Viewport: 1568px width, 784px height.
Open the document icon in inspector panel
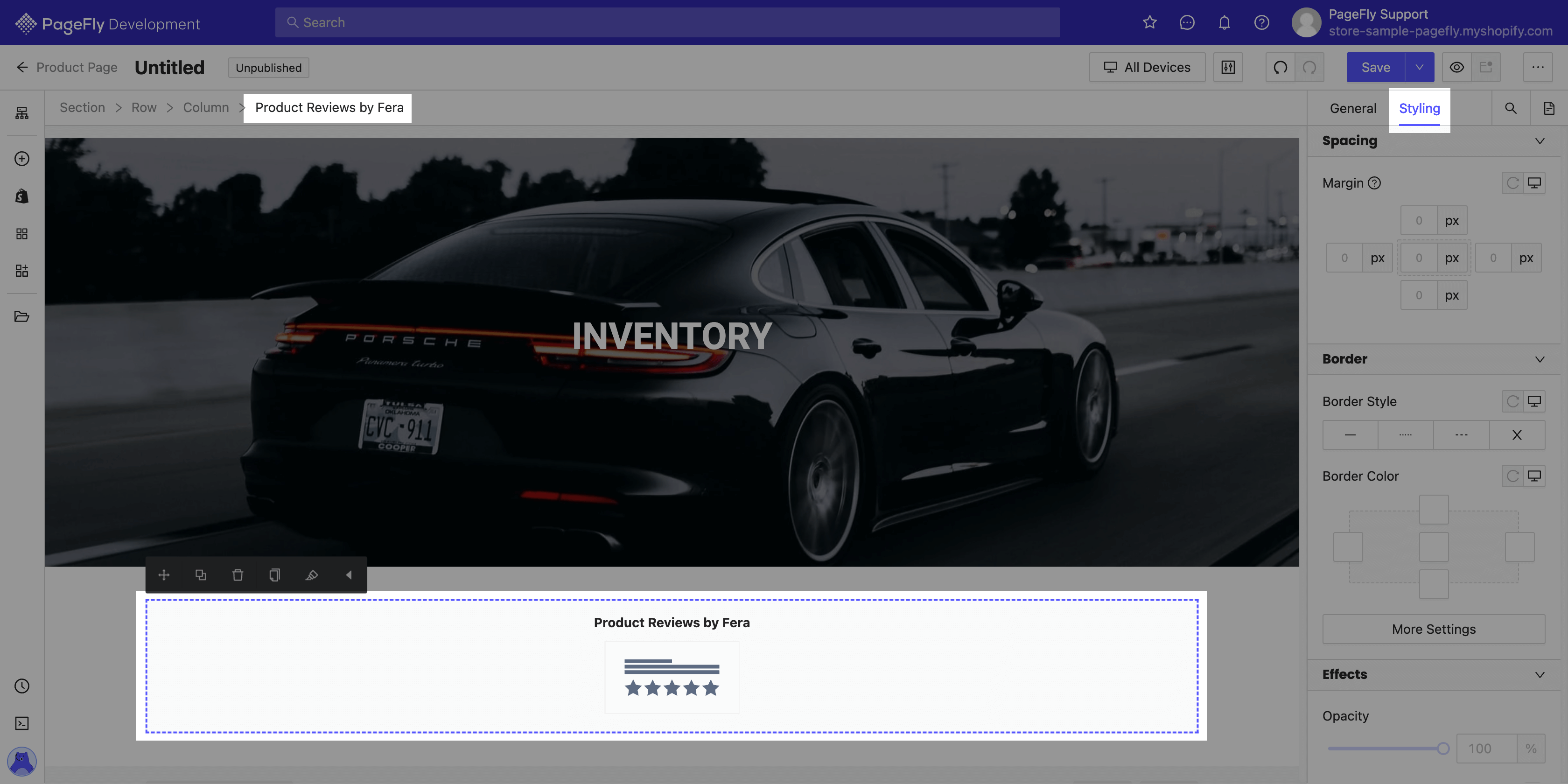[1549, 108]
